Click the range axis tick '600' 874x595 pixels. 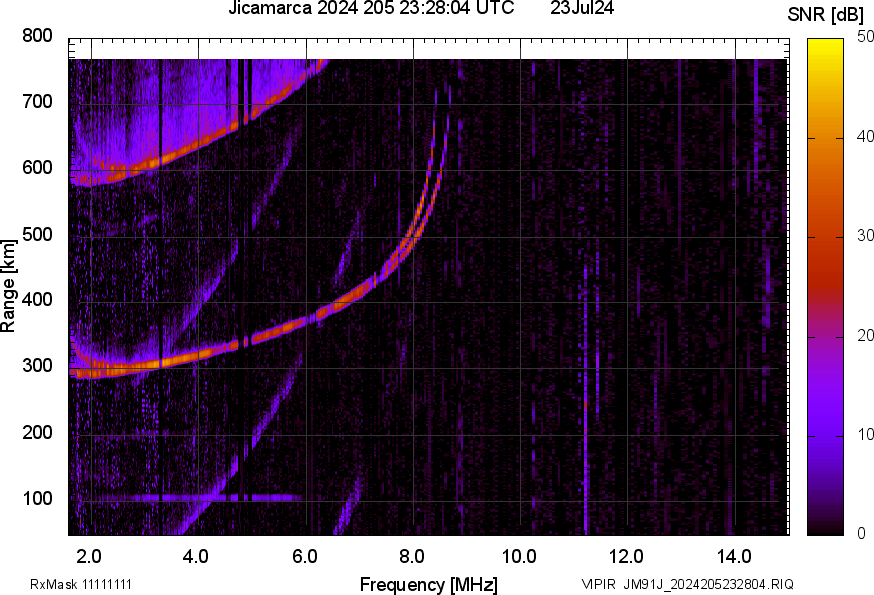point(37,167)
